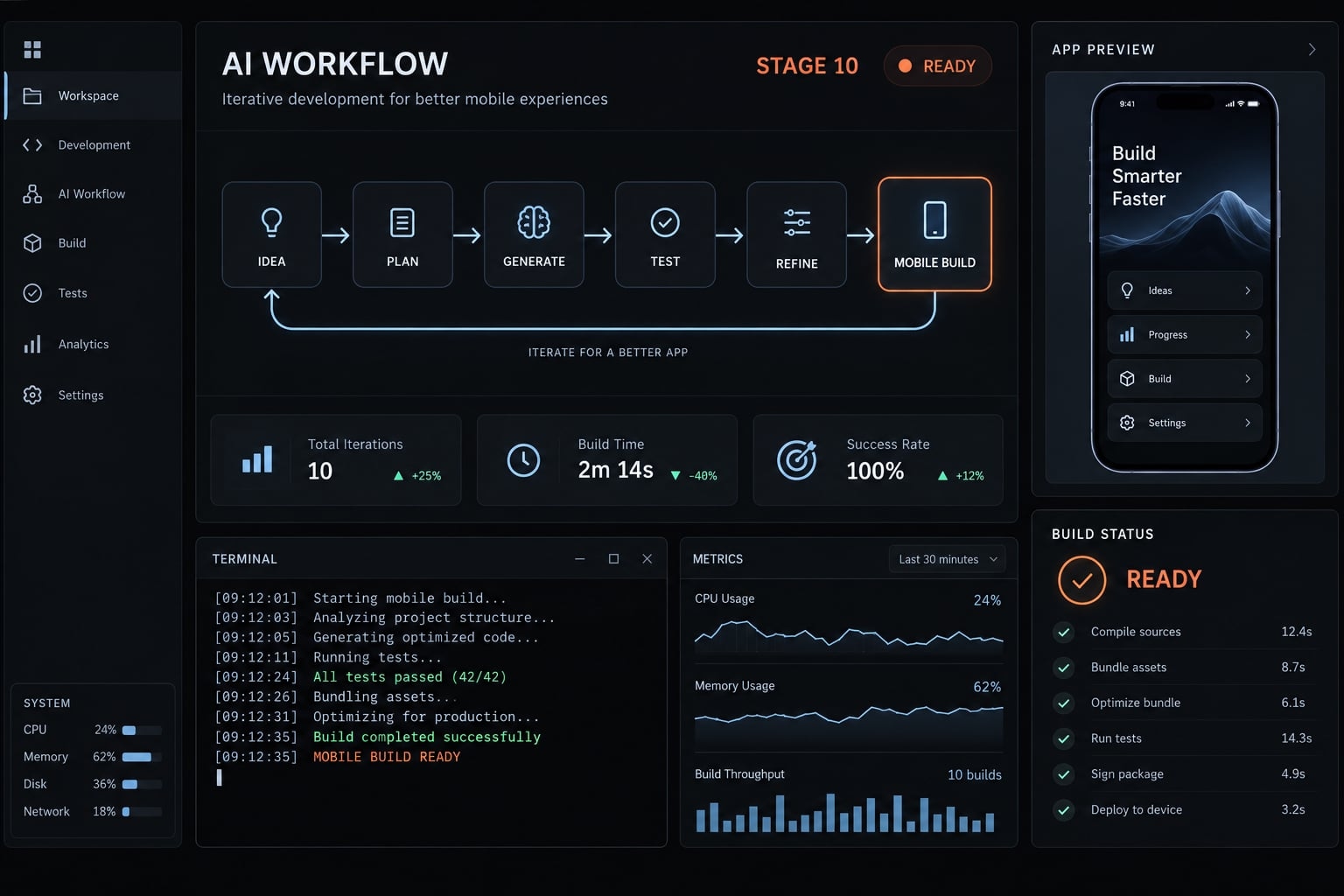This screenshot has width=1344, height=896.
Task: Open Tests in the sidebar
Action: (93, 293)
